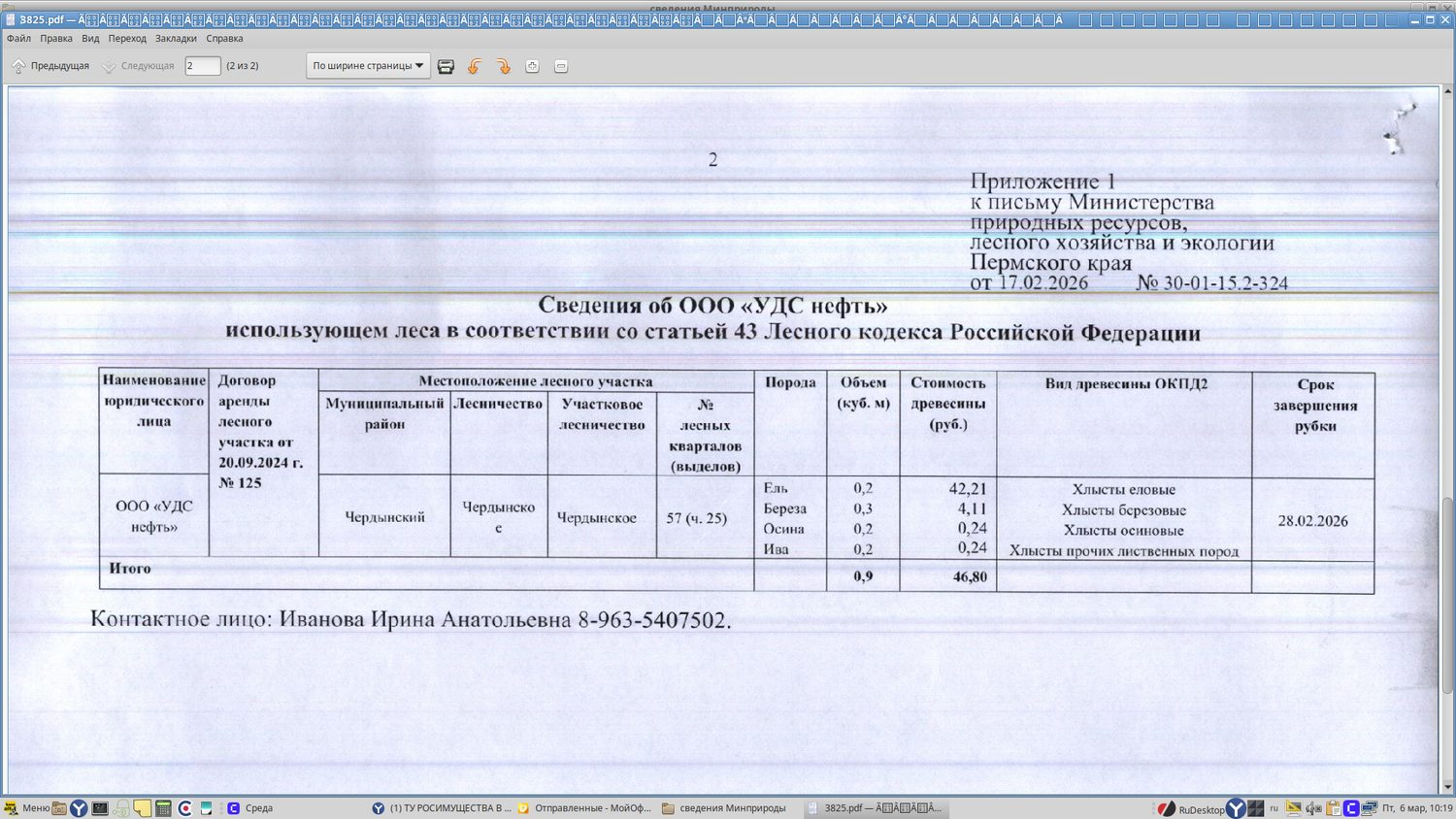Rotate the page right (clockwise)

tap(503, 66)
